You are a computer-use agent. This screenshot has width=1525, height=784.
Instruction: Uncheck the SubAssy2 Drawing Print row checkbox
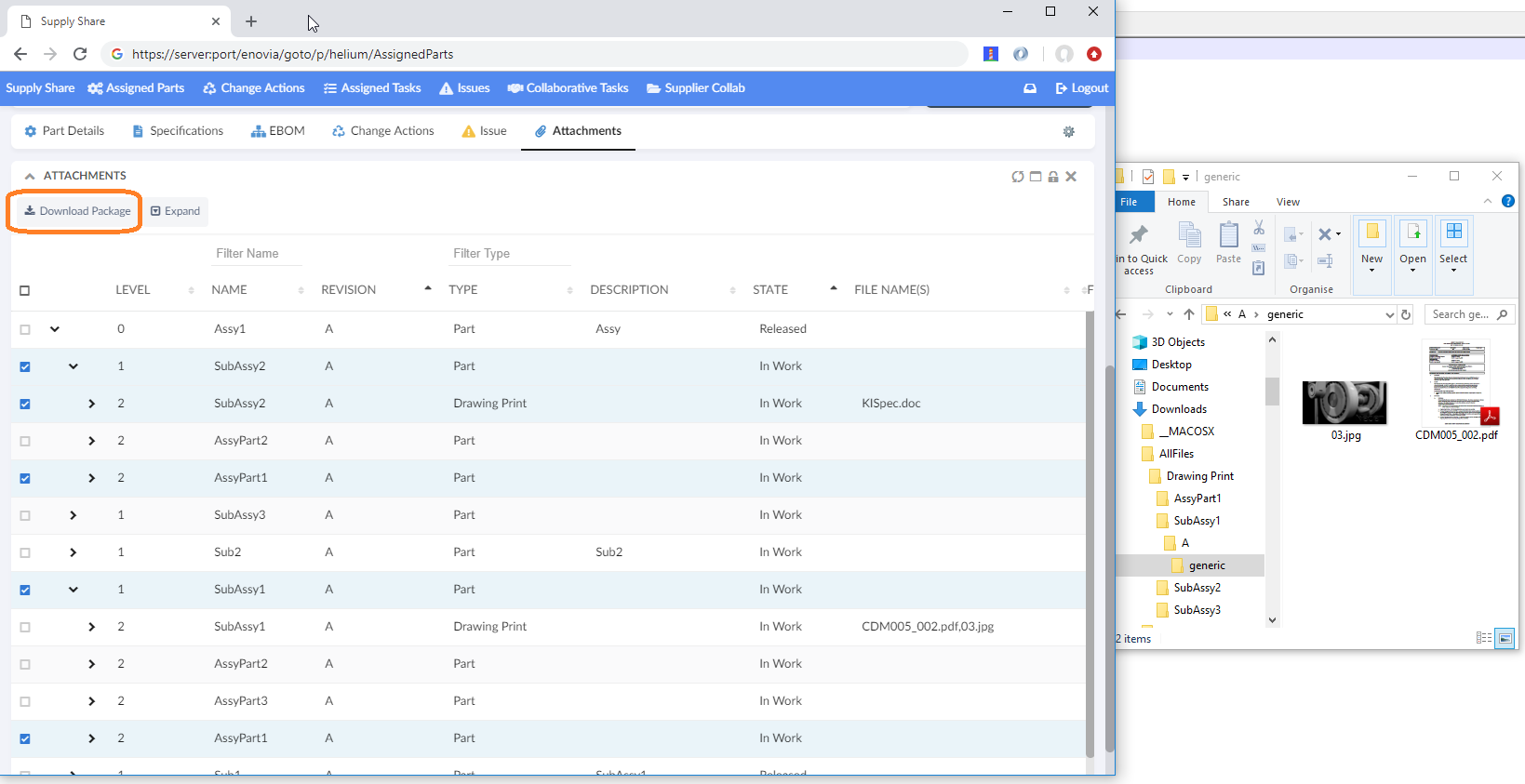click(x=25, y=404)
